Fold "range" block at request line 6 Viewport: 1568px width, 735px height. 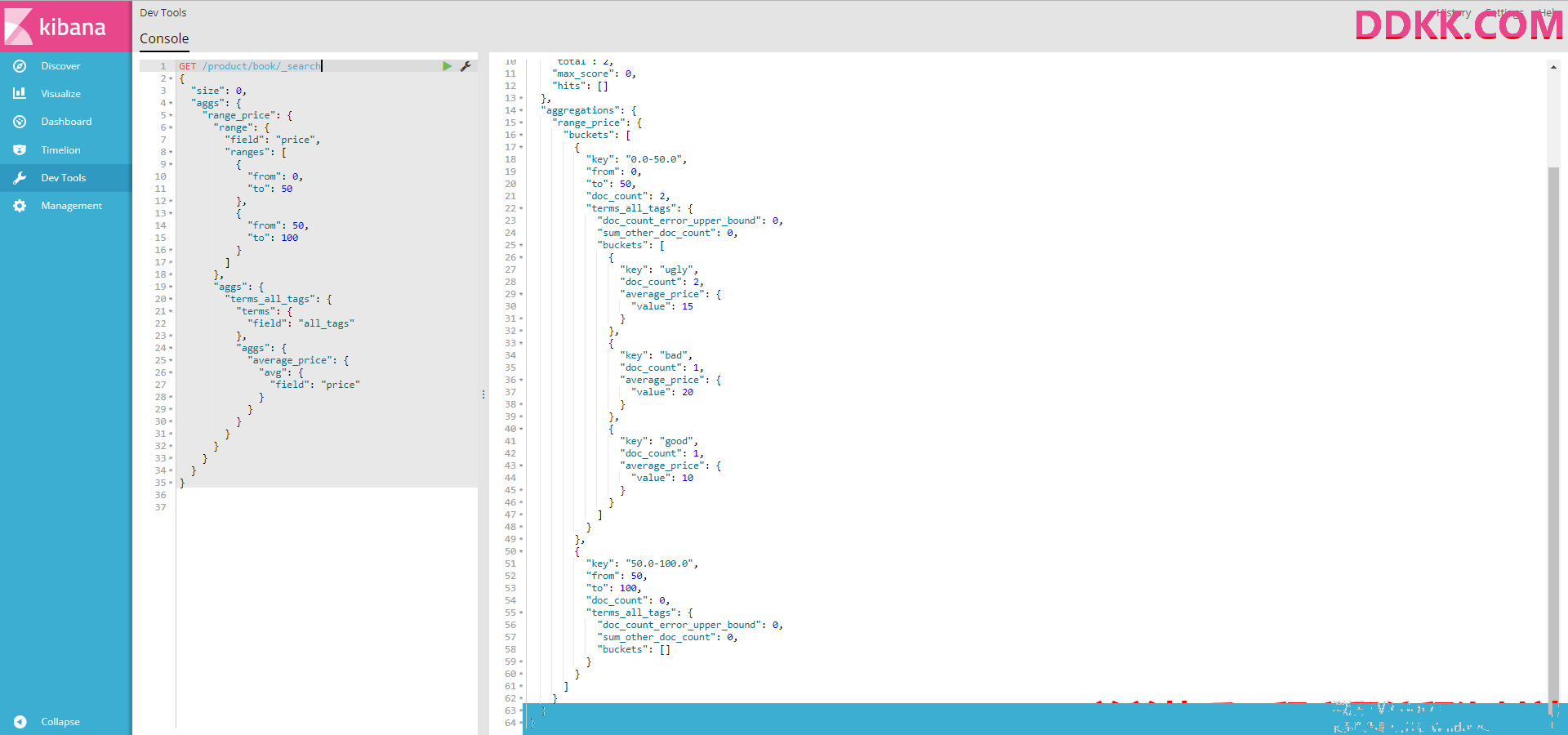click(x=171, y=127)
